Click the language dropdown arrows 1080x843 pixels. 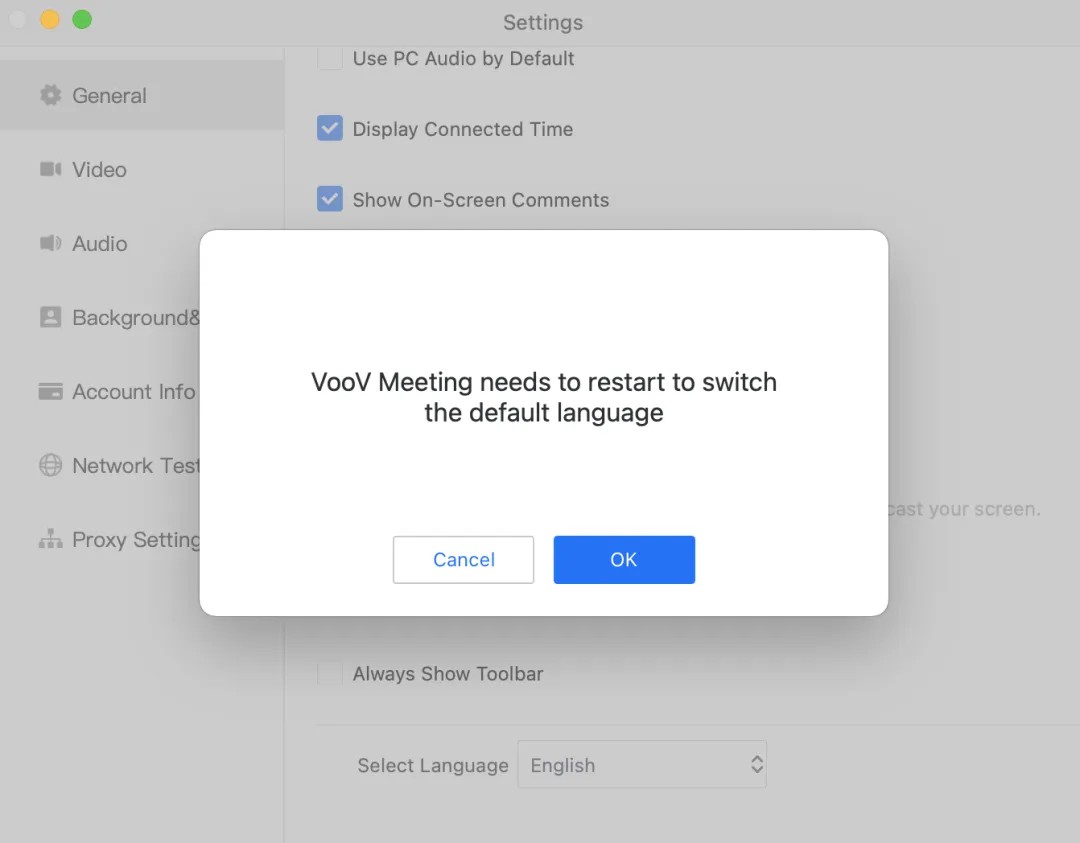[757, 764]
